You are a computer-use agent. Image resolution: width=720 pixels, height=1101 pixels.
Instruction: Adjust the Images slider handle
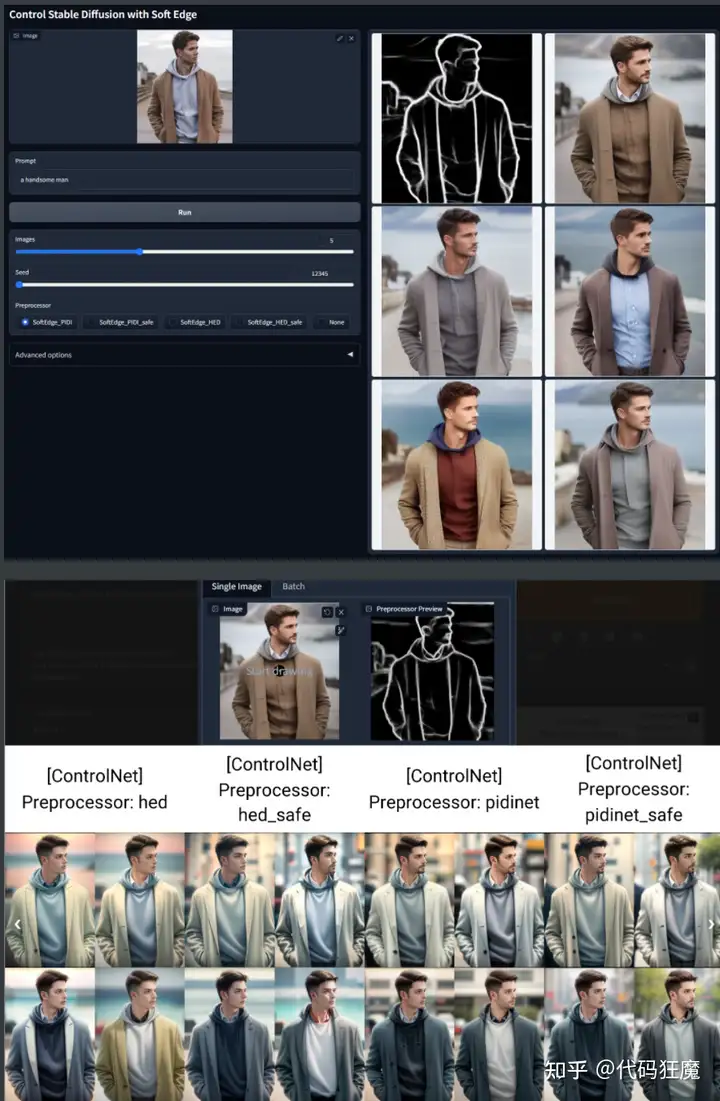point(140,251)
